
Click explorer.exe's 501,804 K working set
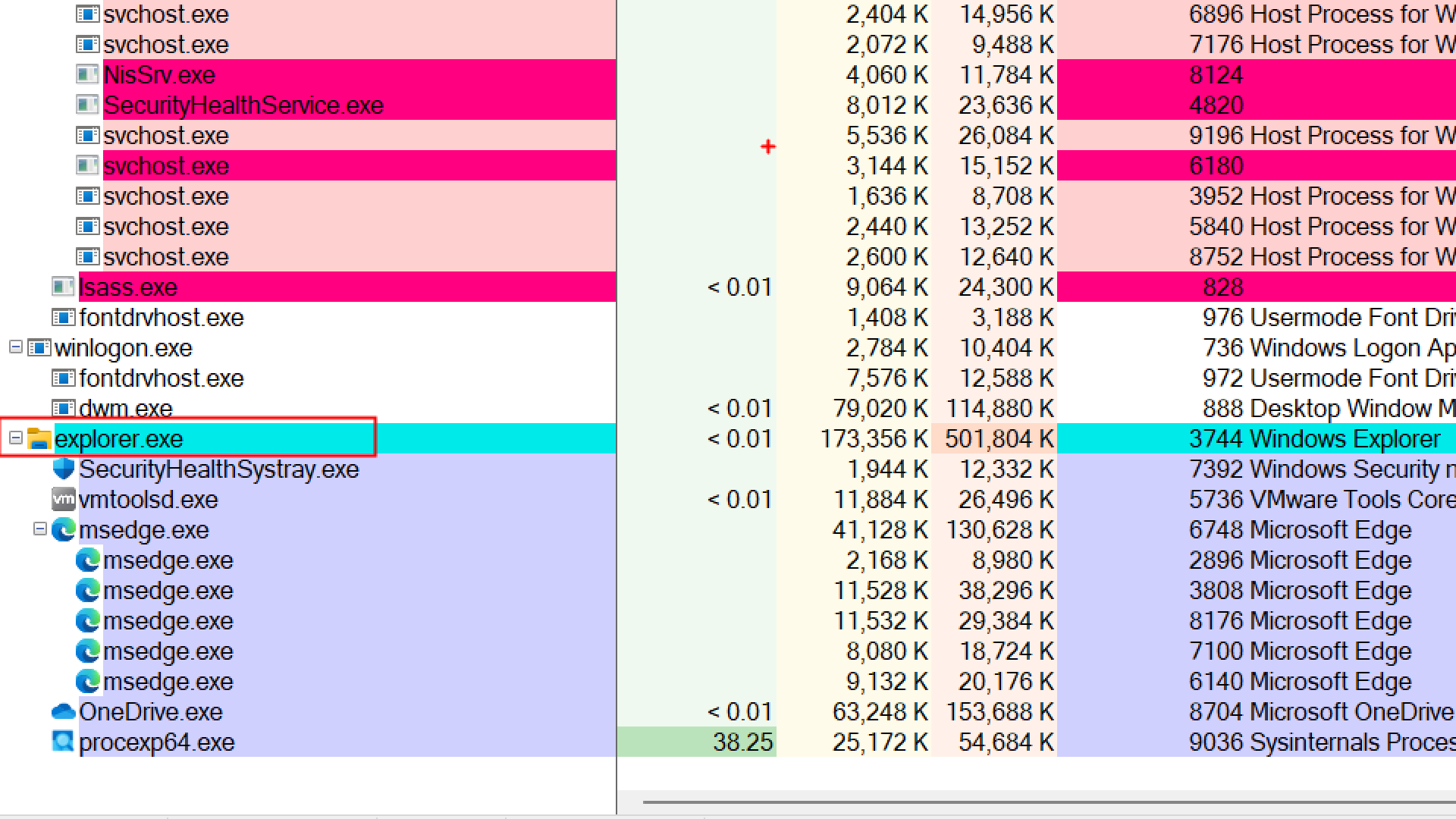(x=998, y=439)
